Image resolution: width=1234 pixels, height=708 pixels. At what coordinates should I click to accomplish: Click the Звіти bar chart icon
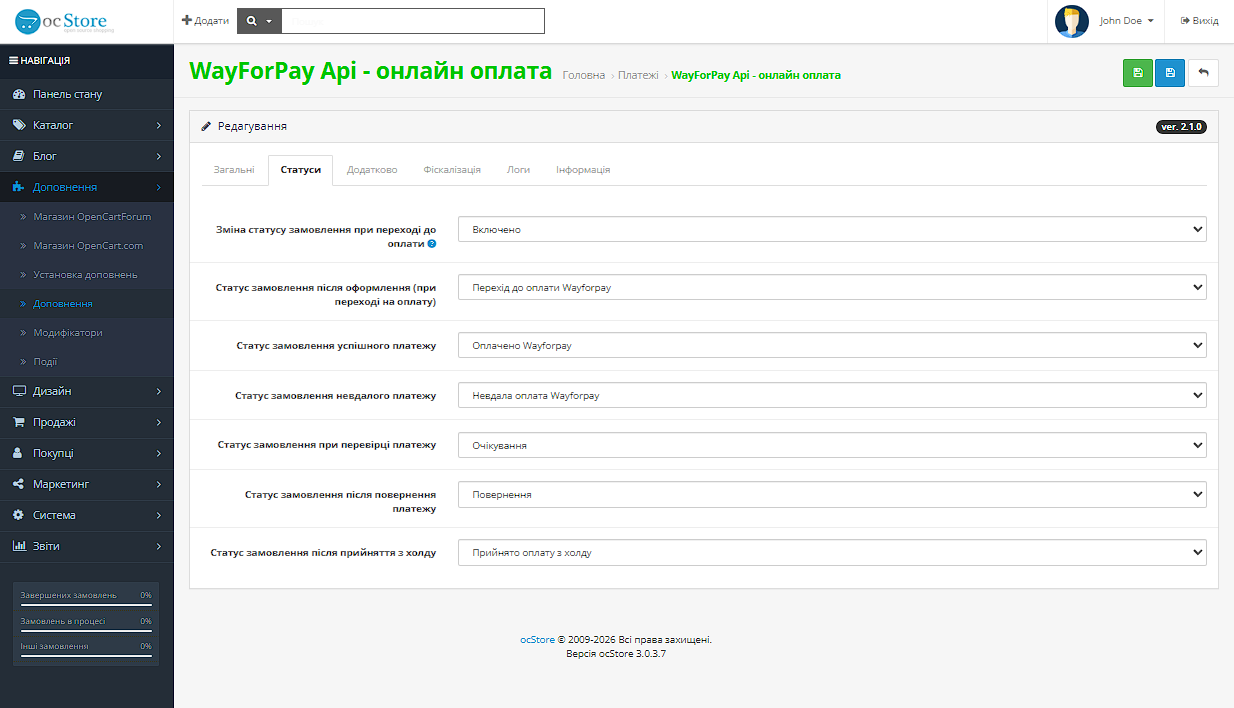click(18, 546)
